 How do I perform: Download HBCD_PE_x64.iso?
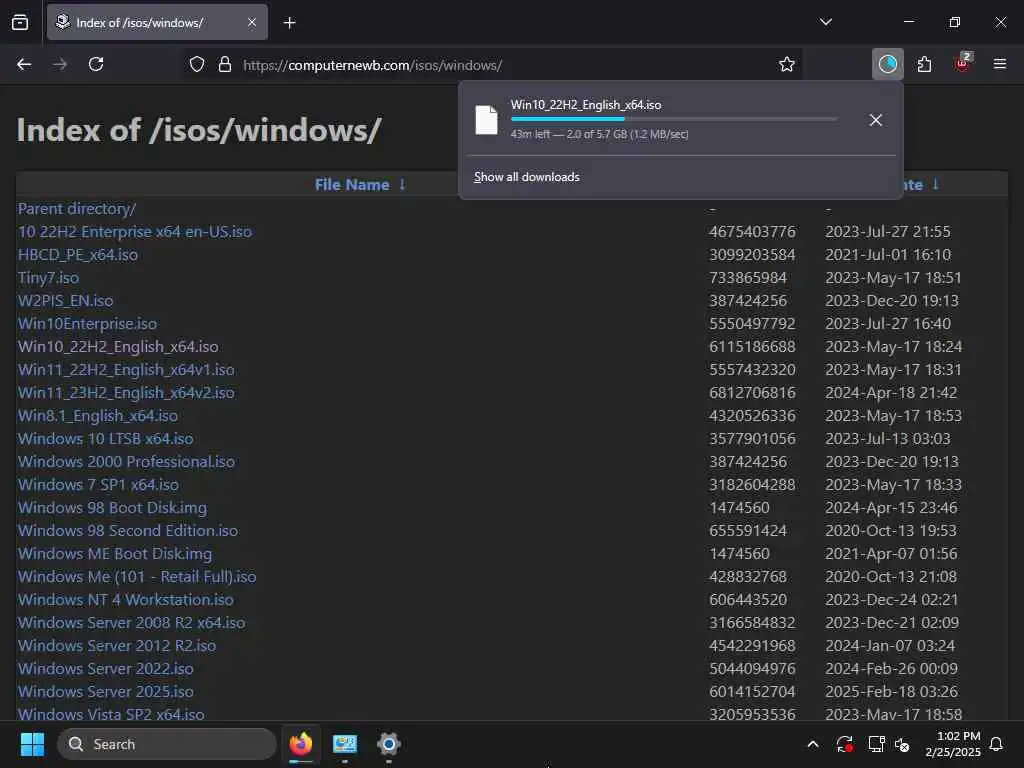pyautogui.click(x=78, y=254)
